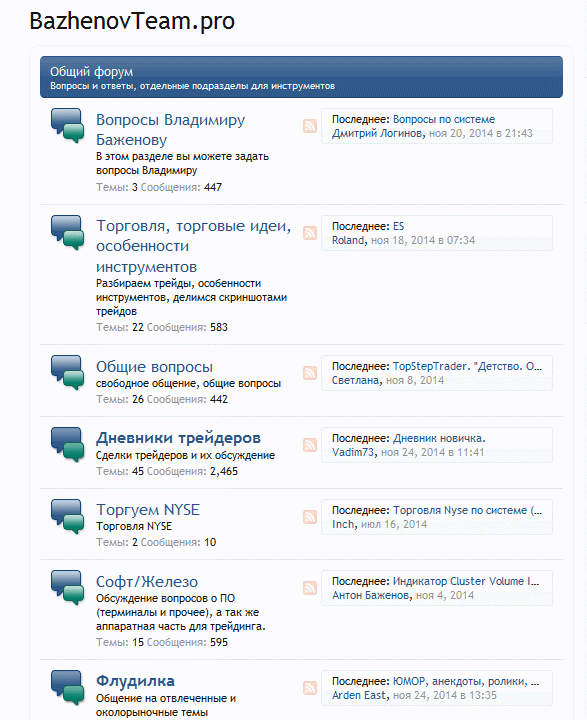Open latest thread Торговля Nyse по системе

(468, 511)
